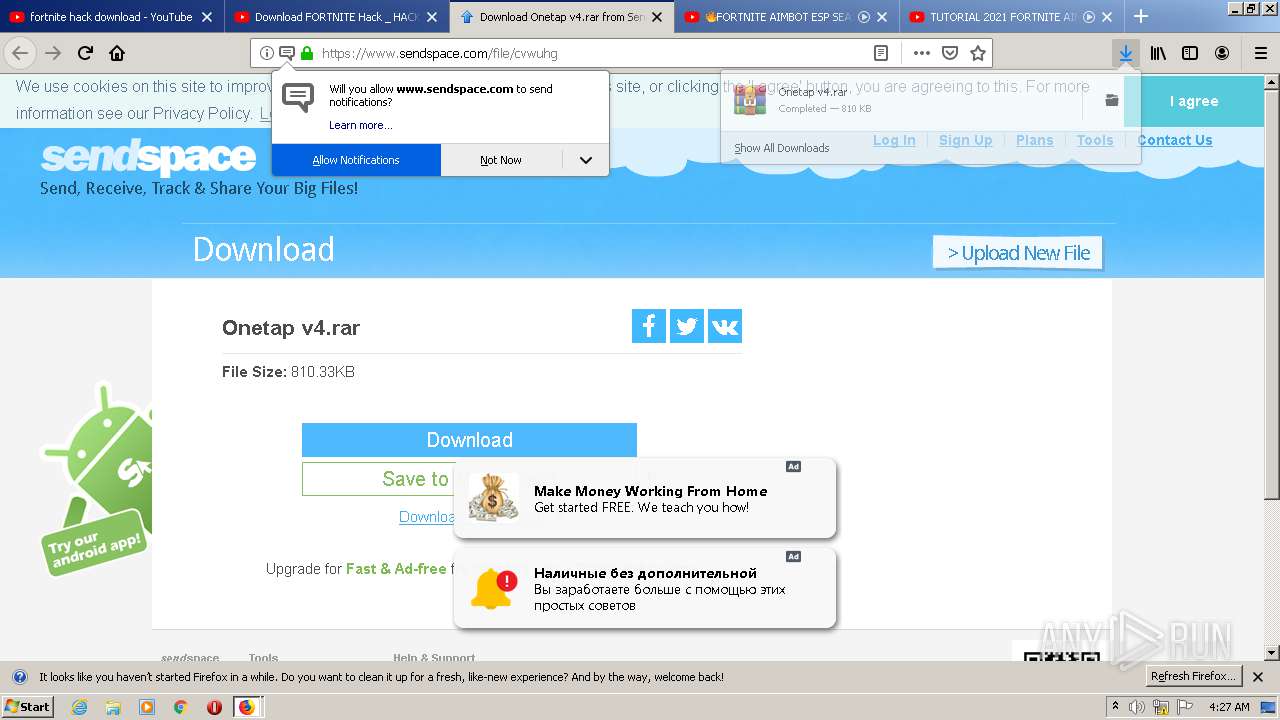Open the Tools link
This screenshot has width=1280, height=720.
pyautogui.click(x=1095, y=140)
